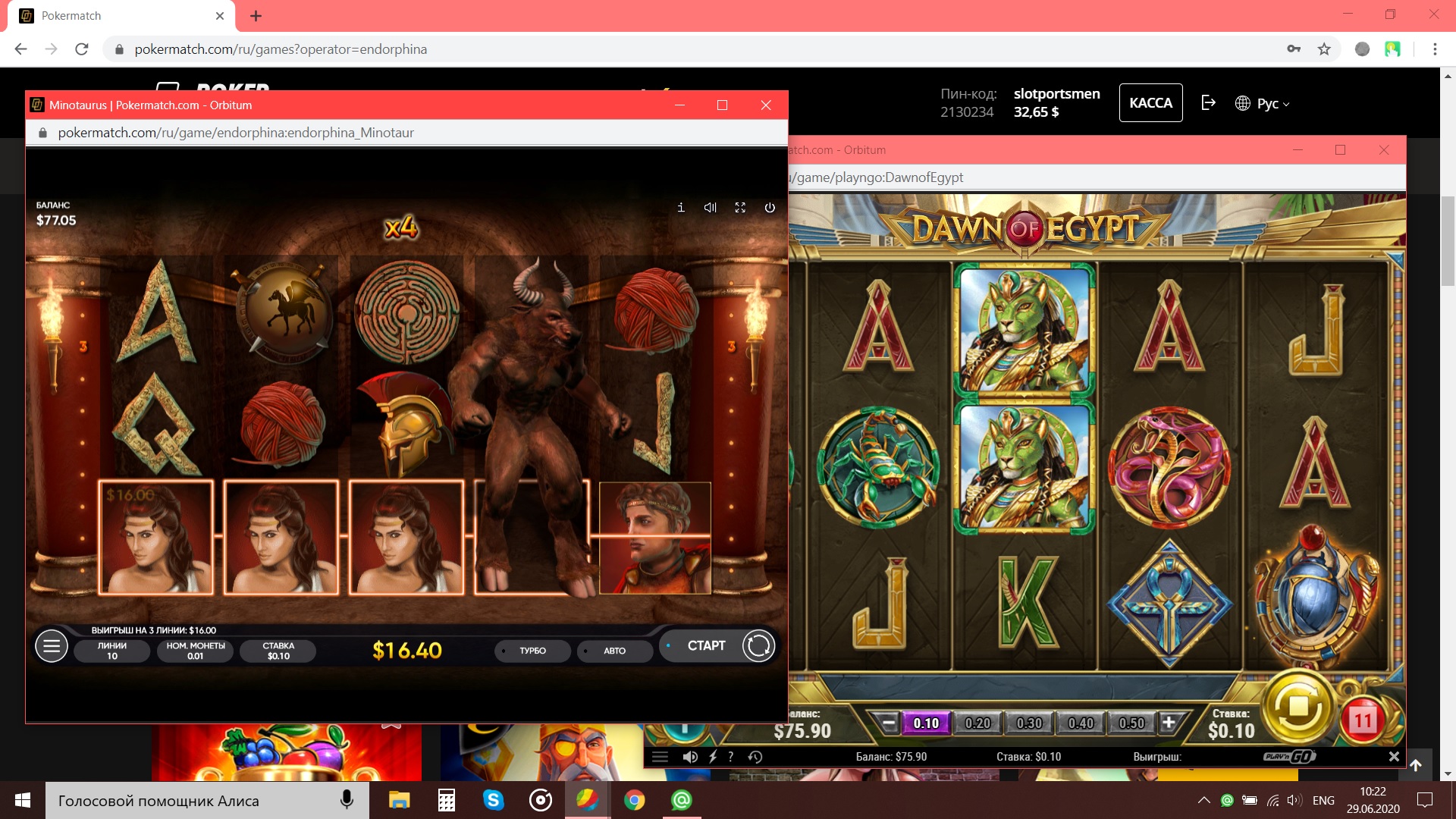
Task: Click the КАССА cashier button
Action: pyautogui.click(x=1150, y=103)
